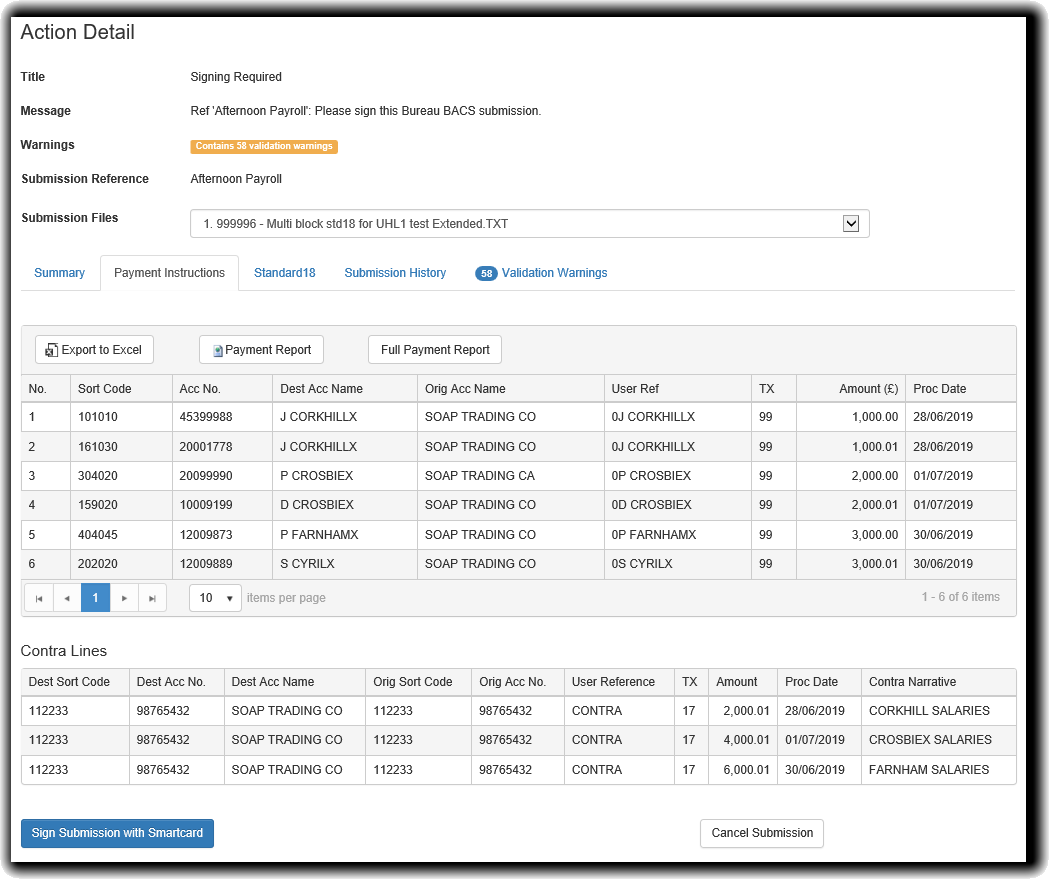Go to previous page arrow
This screenshot has height=879, width=1049.
[x=67, y=598]
